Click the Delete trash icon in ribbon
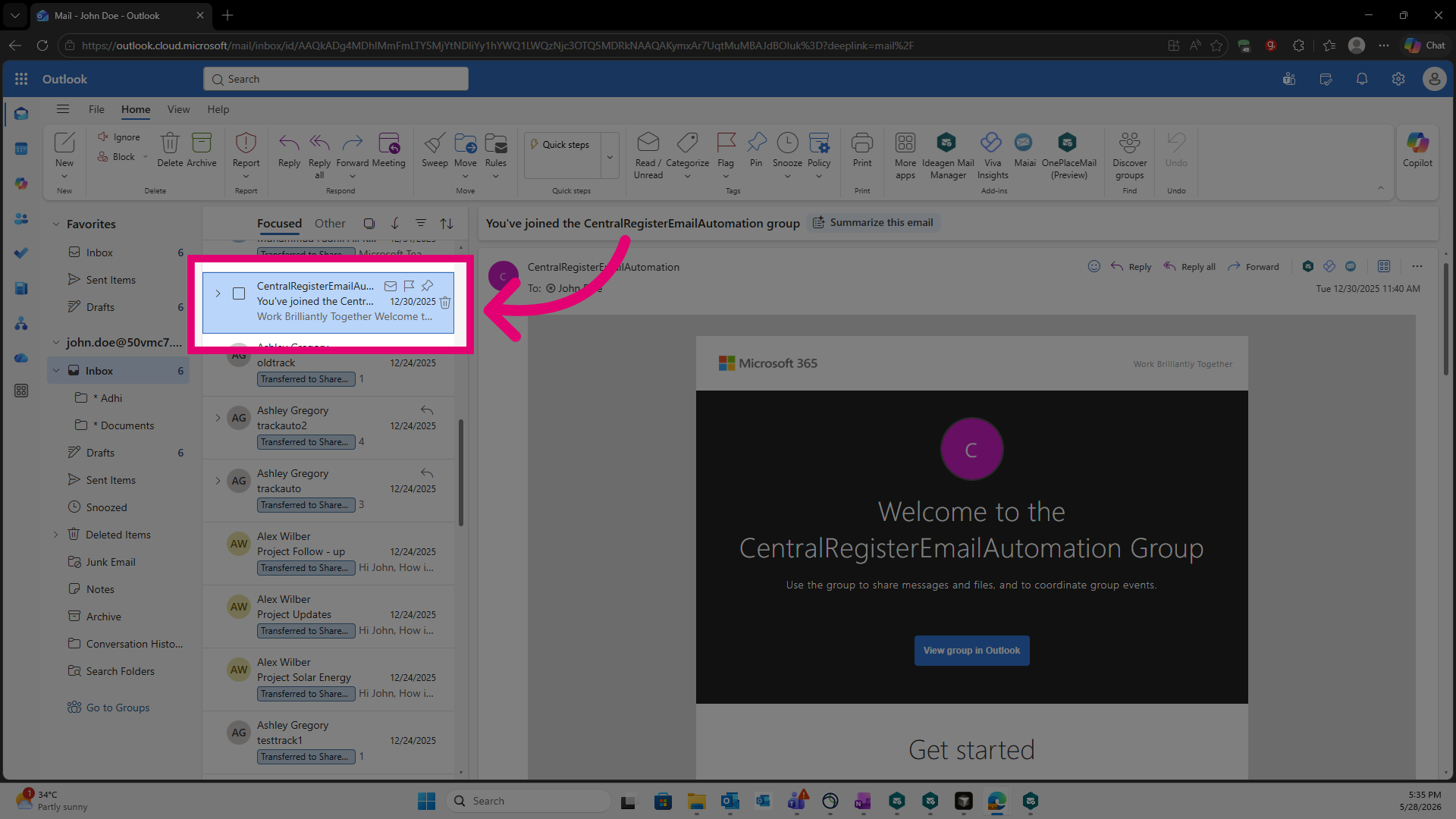 (170, 143)
